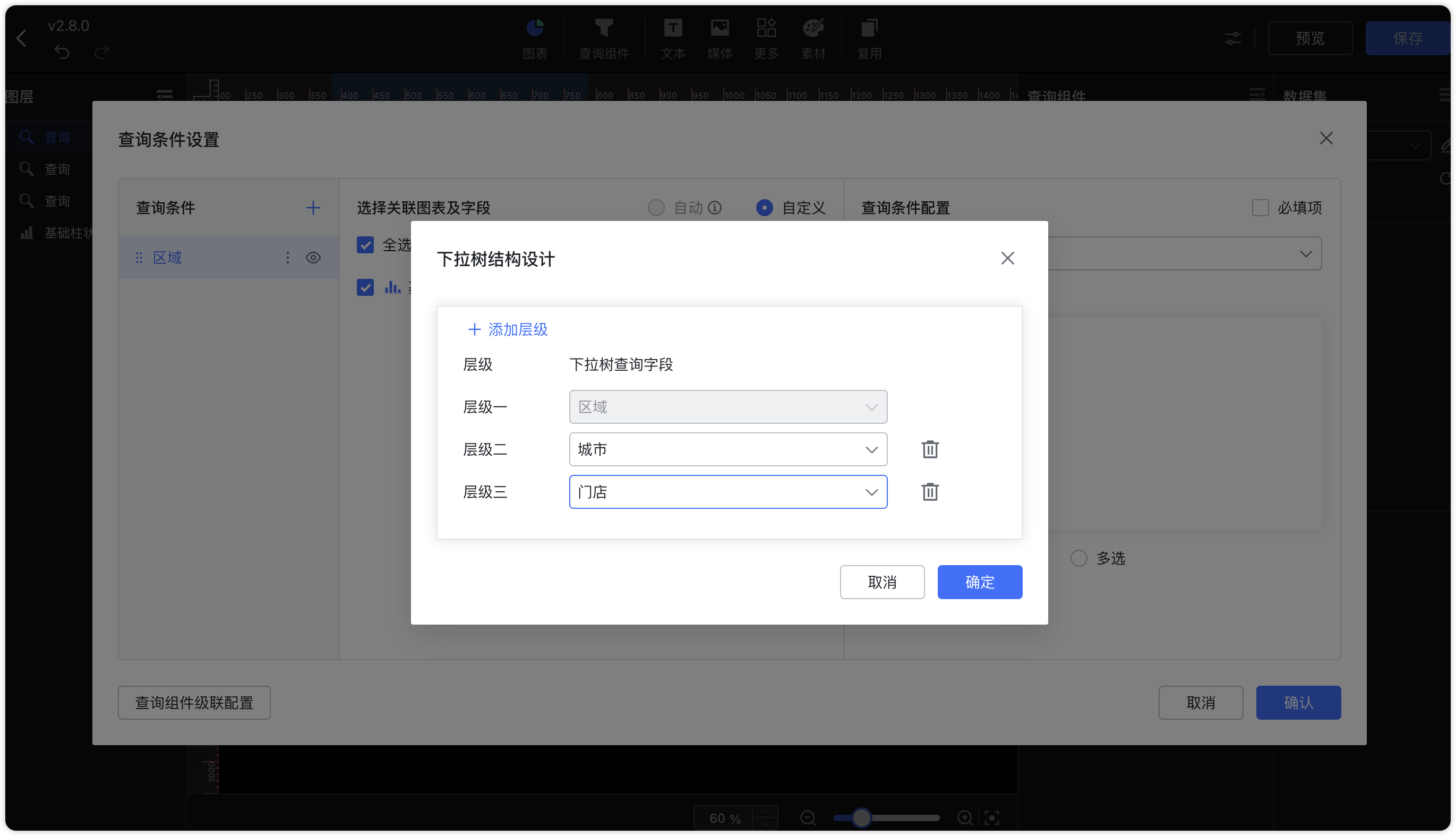Select the 基础柱状 chart layer

pyautogui.click(x=49, y=233)
